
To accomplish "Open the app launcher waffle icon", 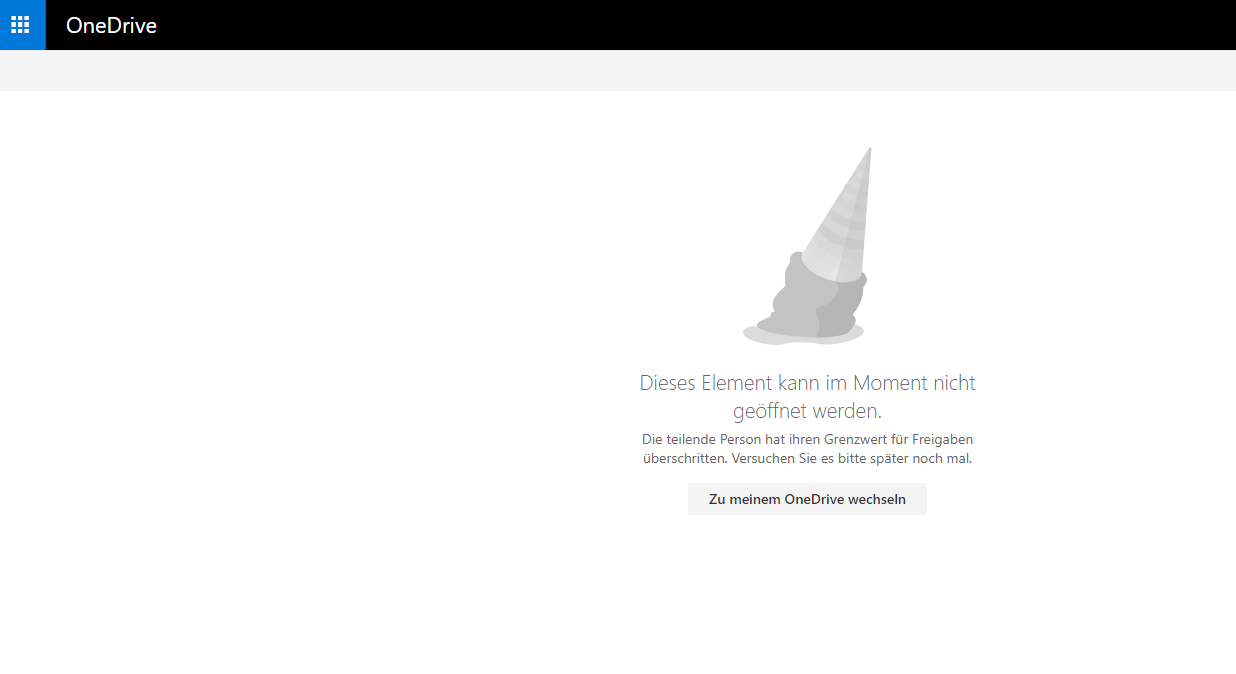I will coord(22,25).
